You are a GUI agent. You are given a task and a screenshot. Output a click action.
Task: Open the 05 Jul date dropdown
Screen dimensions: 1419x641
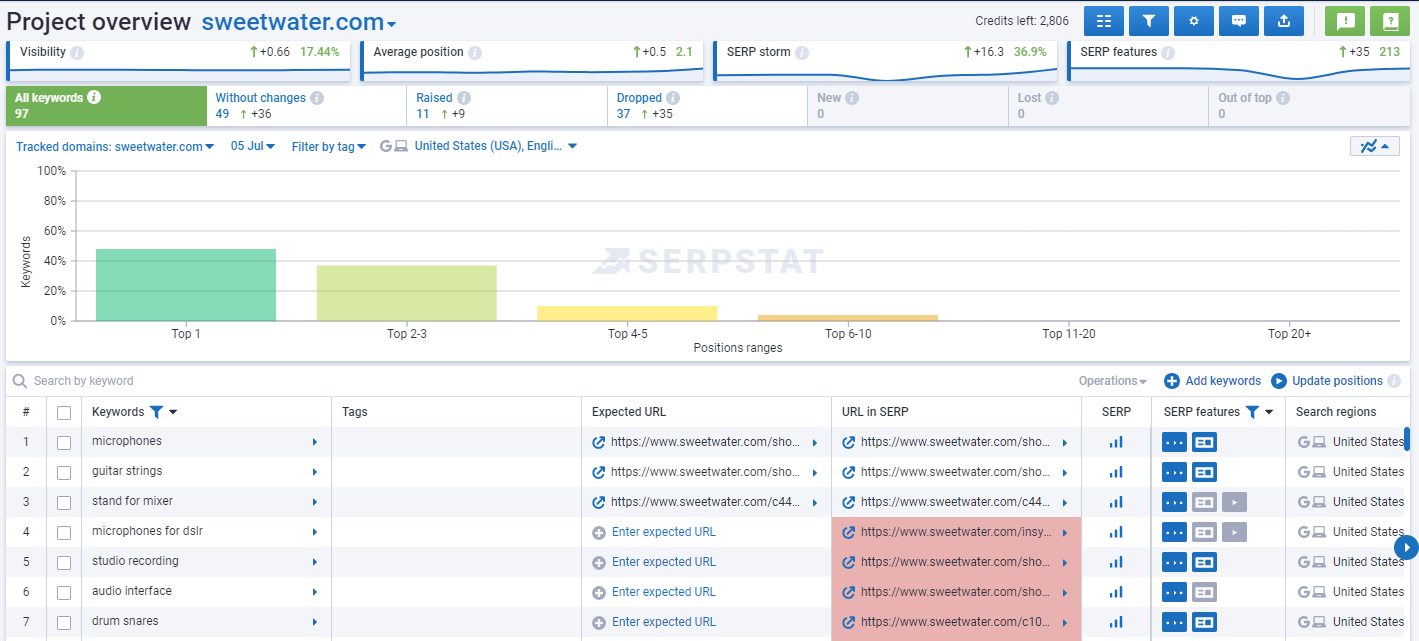(x=253, y=146)
